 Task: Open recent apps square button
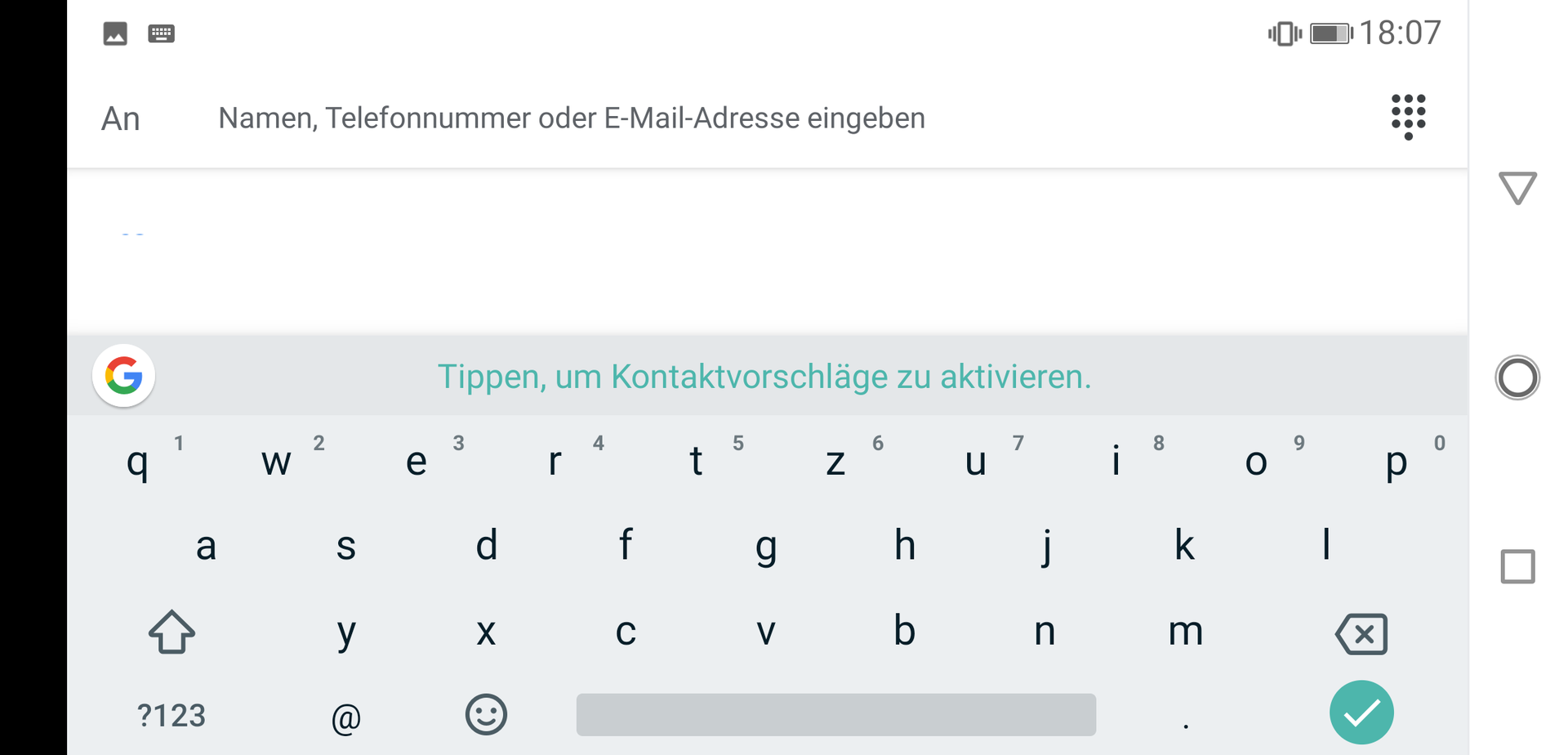[1517, 566]
